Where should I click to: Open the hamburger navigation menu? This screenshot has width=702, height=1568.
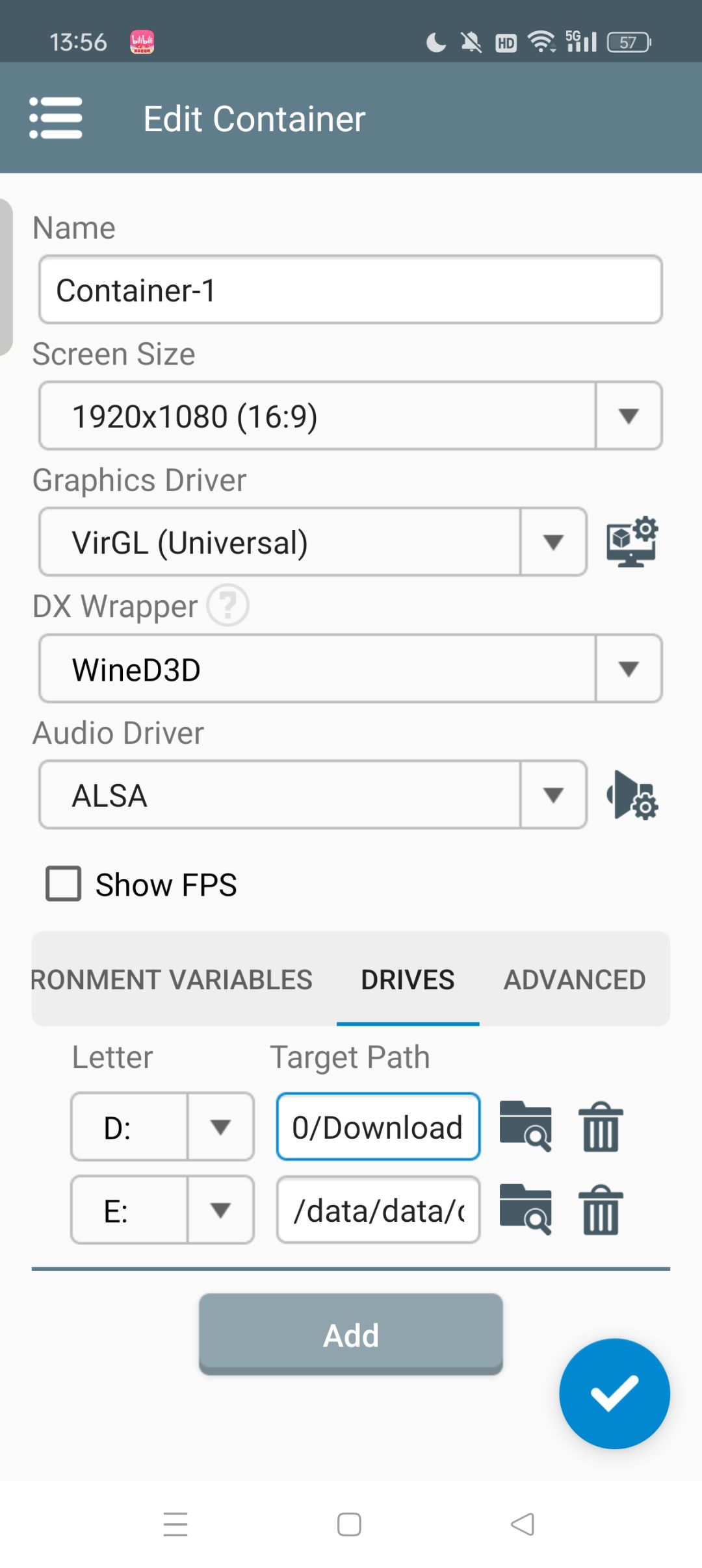[x=56, y=118]
